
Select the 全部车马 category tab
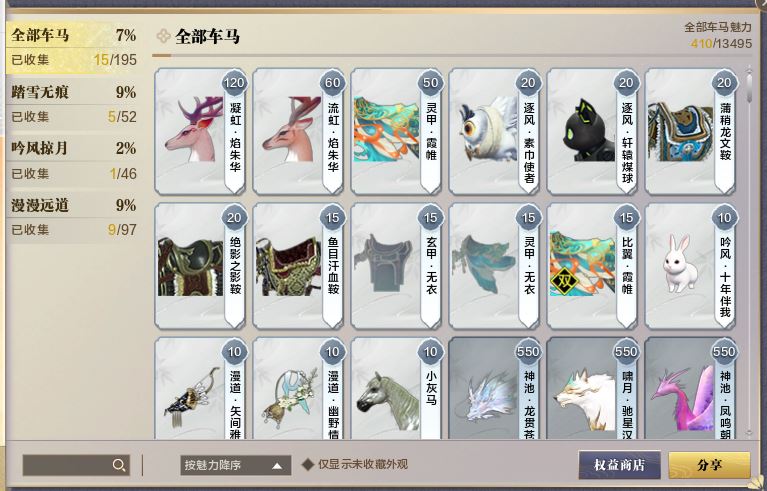click(x=73, y=47)
